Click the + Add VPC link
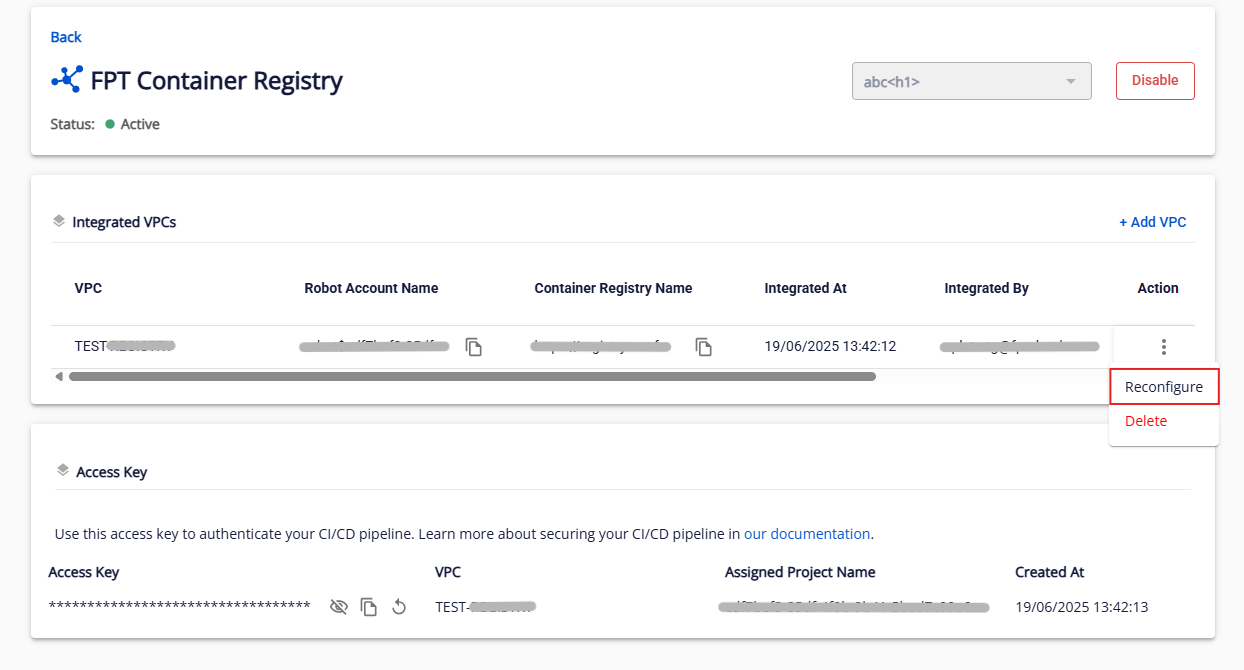The image size is (1244, 670). pyautogui.click(x=1152, y=222)
